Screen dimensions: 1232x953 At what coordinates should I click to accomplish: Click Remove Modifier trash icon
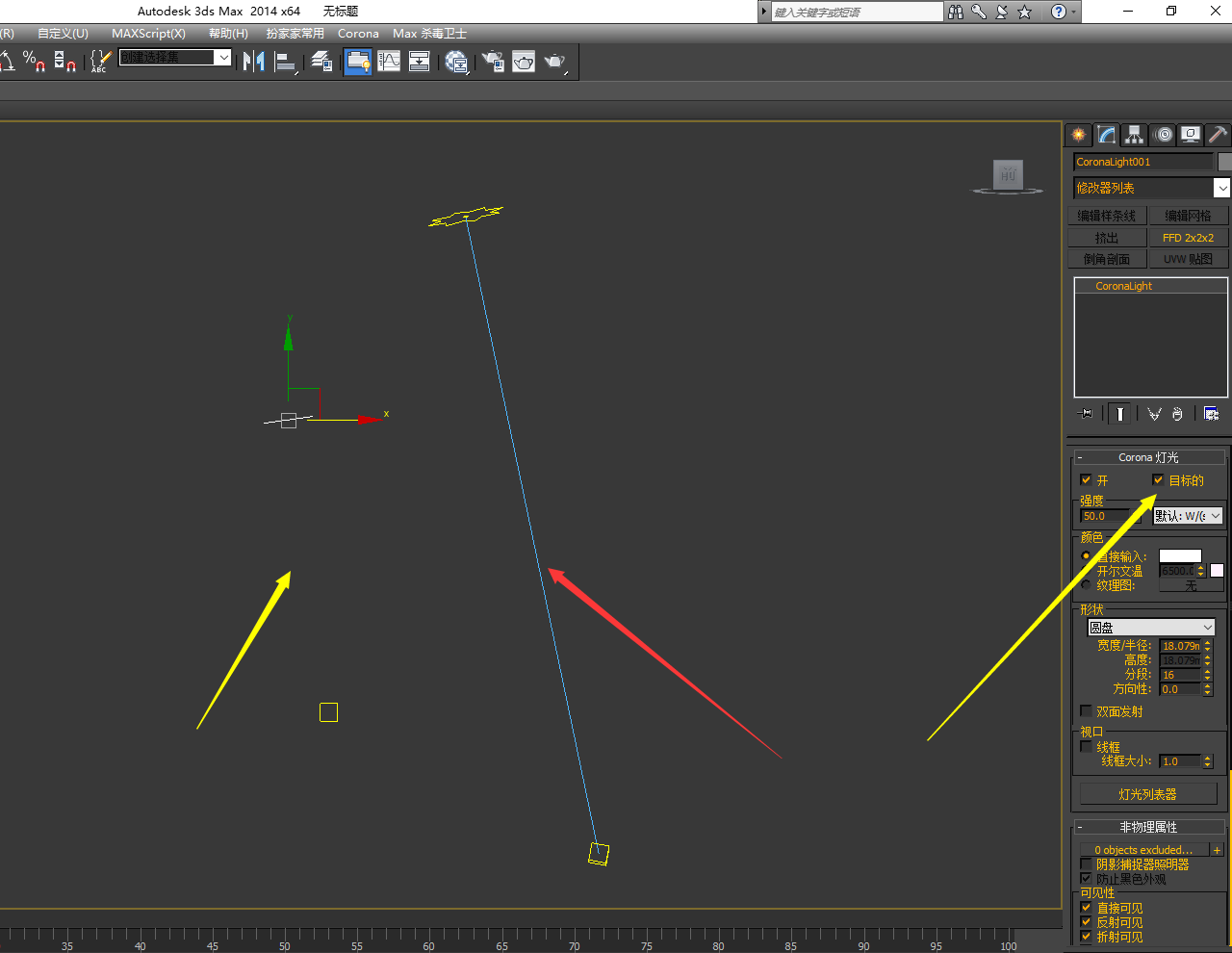pyautogui.click(x=1177, y=414)
